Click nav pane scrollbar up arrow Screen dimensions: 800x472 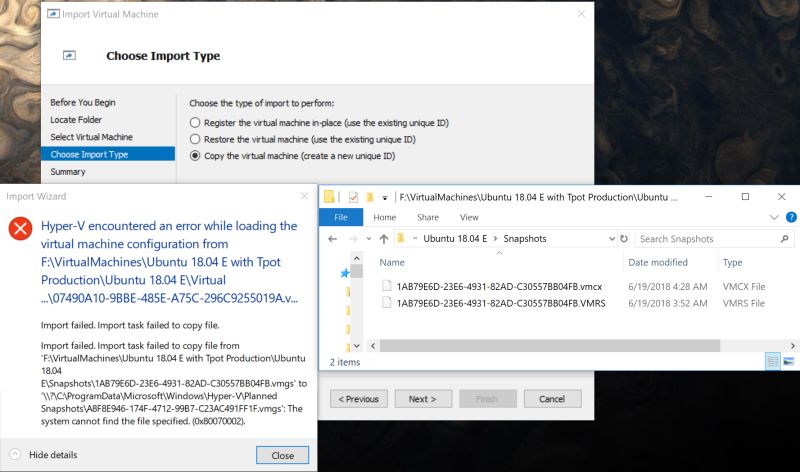click(357, 258)
